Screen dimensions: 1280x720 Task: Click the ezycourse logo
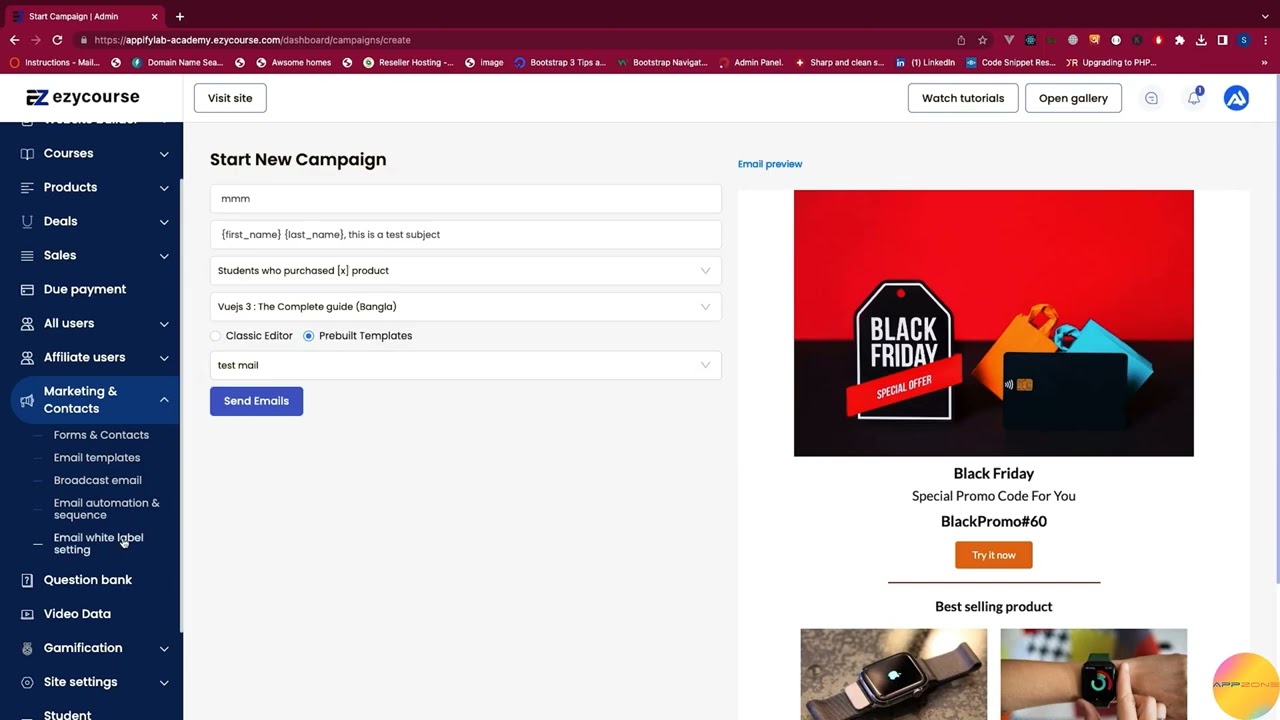point(83,97)
